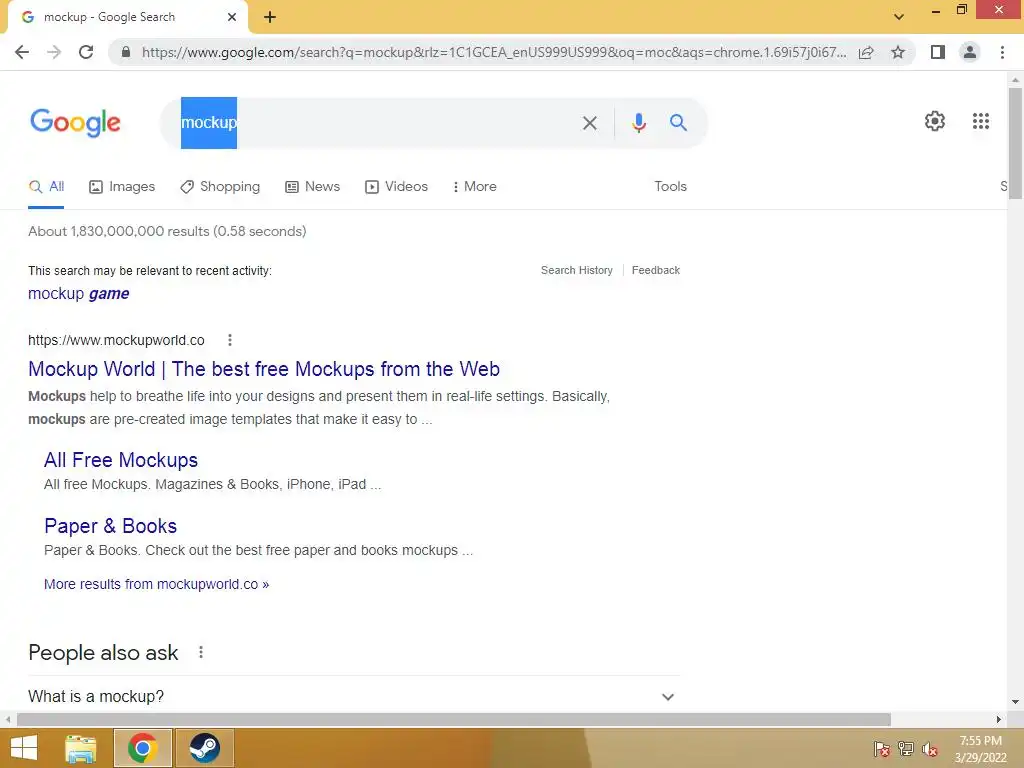Click the magnifier search button
Screen dimensions: 1024x768
(x=679, y=122)
